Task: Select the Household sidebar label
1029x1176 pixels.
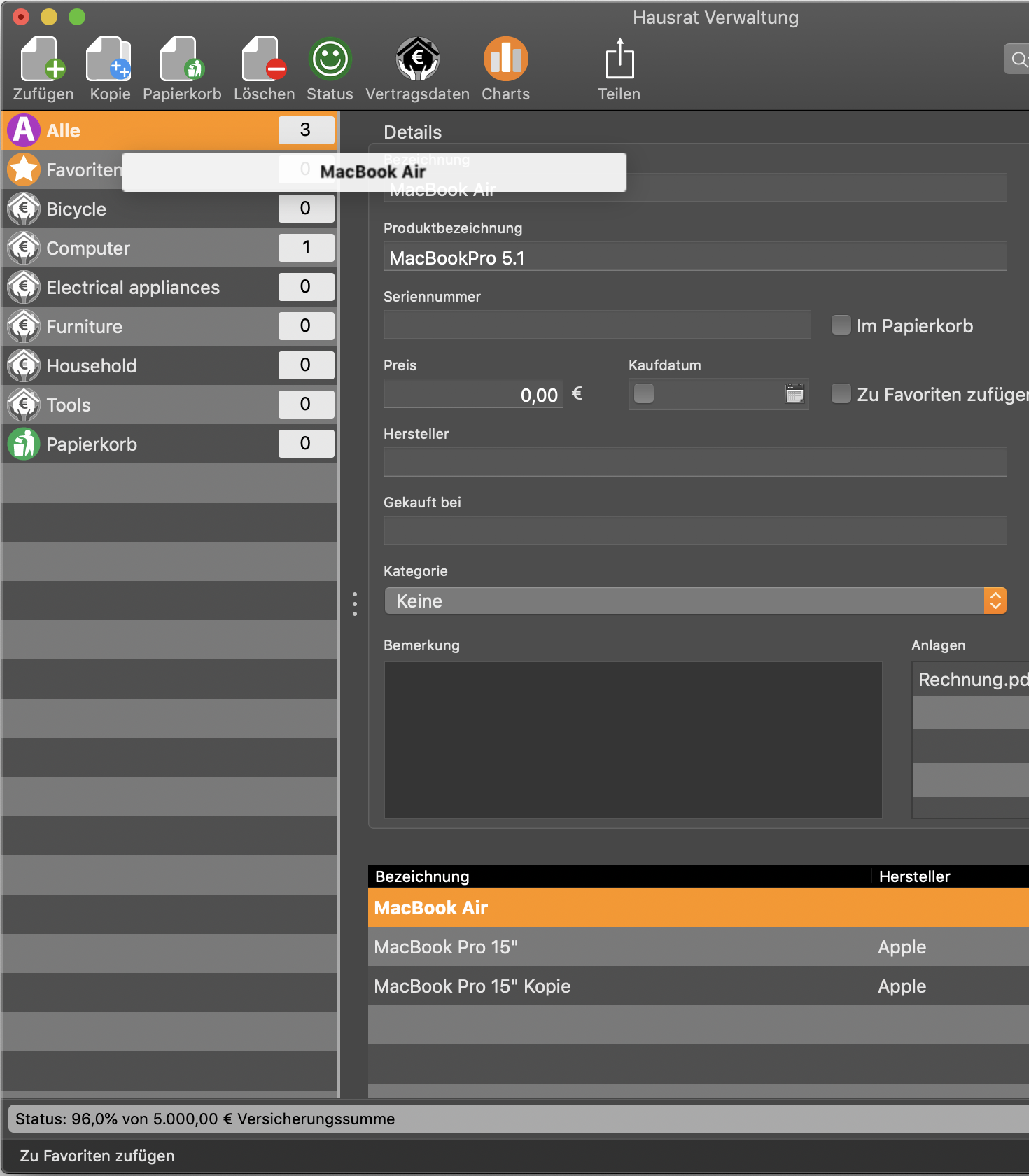Action: [x=91, y=366]
